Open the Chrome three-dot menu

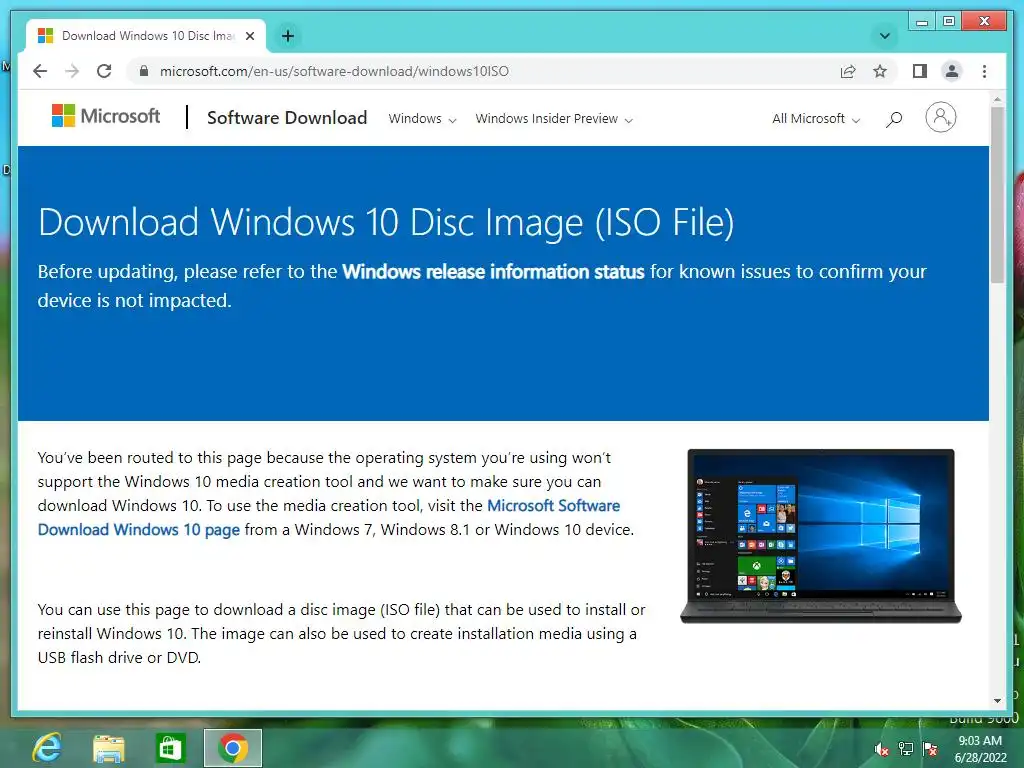(984, 71)
